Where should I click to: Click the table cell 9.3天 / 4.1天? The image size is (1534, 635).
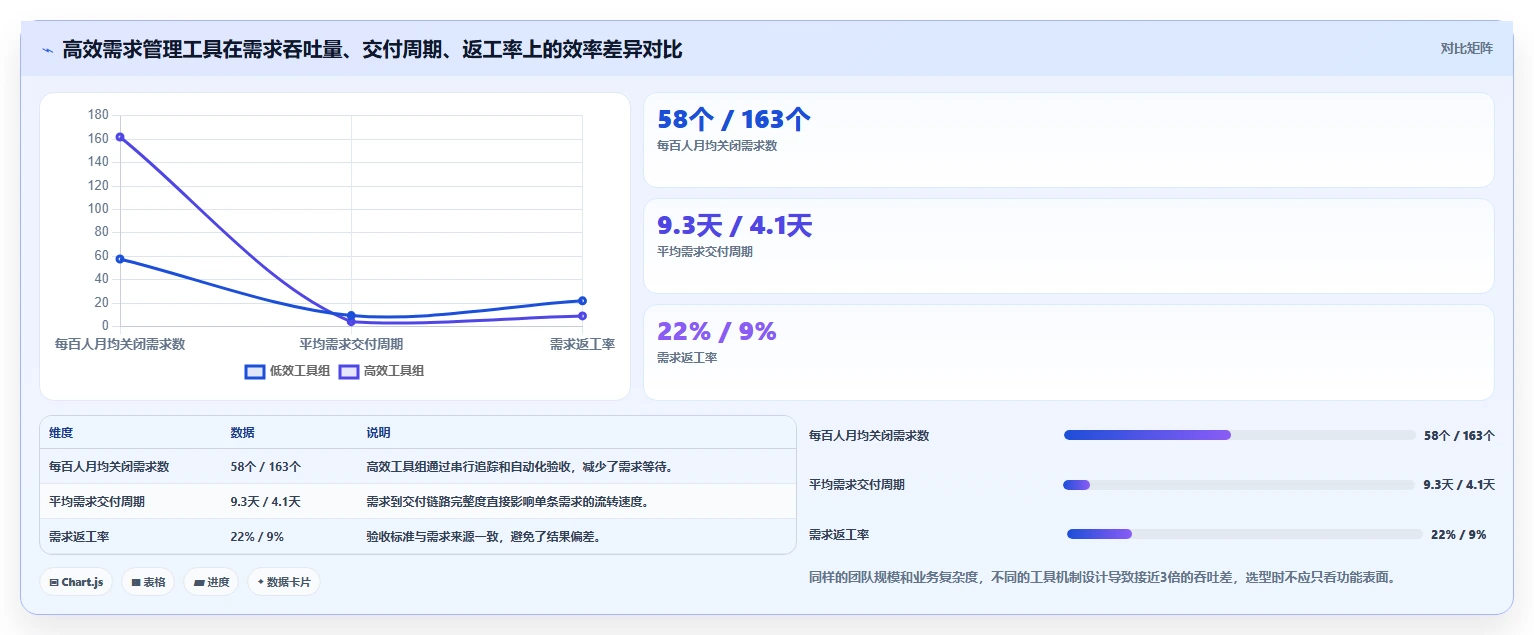(265, 502)
